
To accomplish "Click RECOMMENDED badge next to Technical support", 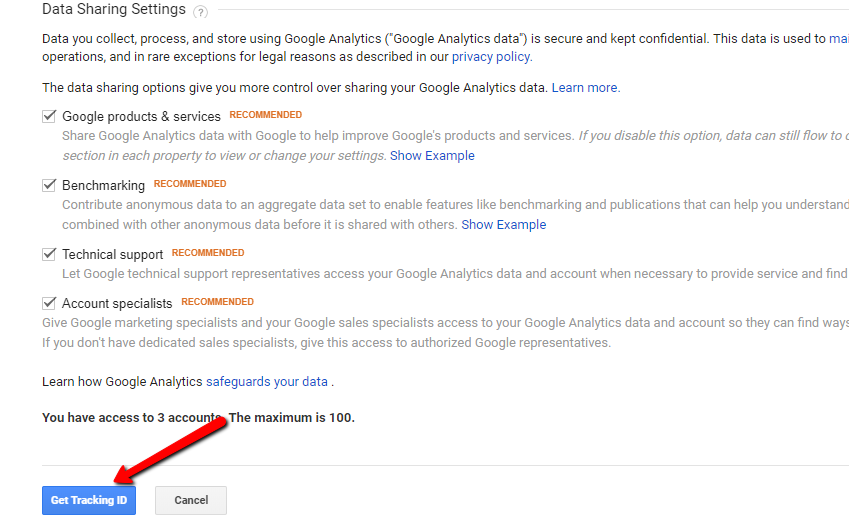I will coord(208,253).
